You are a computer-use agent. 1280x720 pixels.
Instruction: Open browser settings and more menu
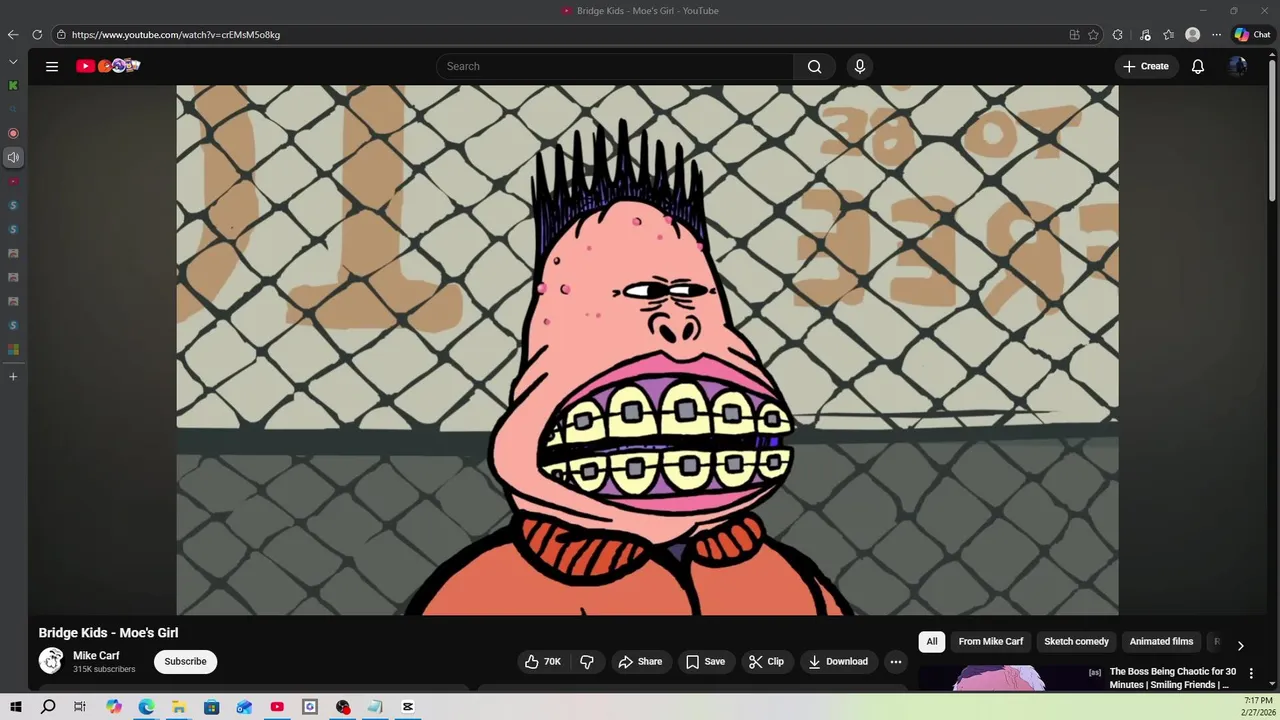pyautogui.click(x=1216, y=34)
